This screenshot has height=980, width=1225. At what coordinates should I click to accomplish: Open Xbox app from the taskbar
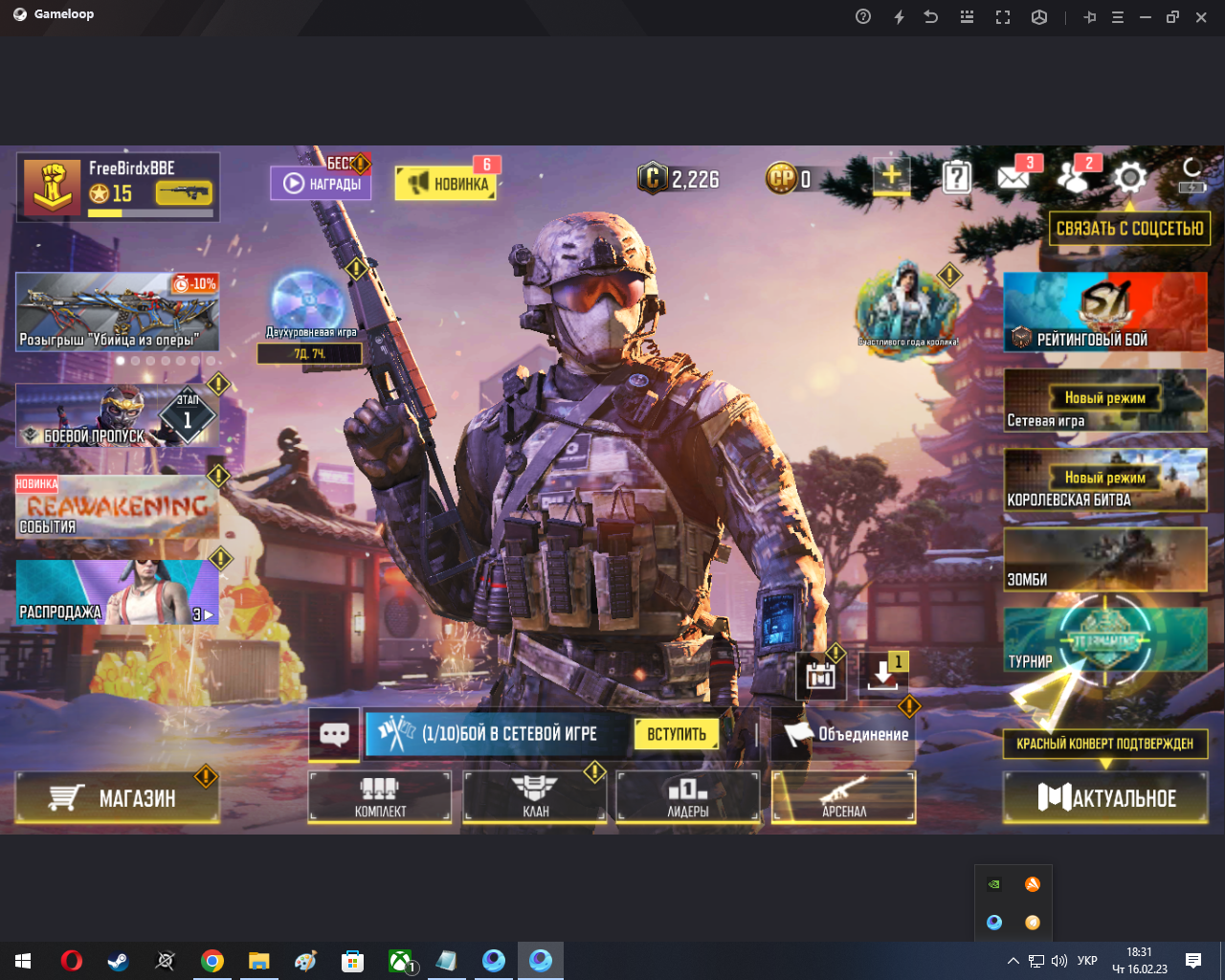[400, 961]
